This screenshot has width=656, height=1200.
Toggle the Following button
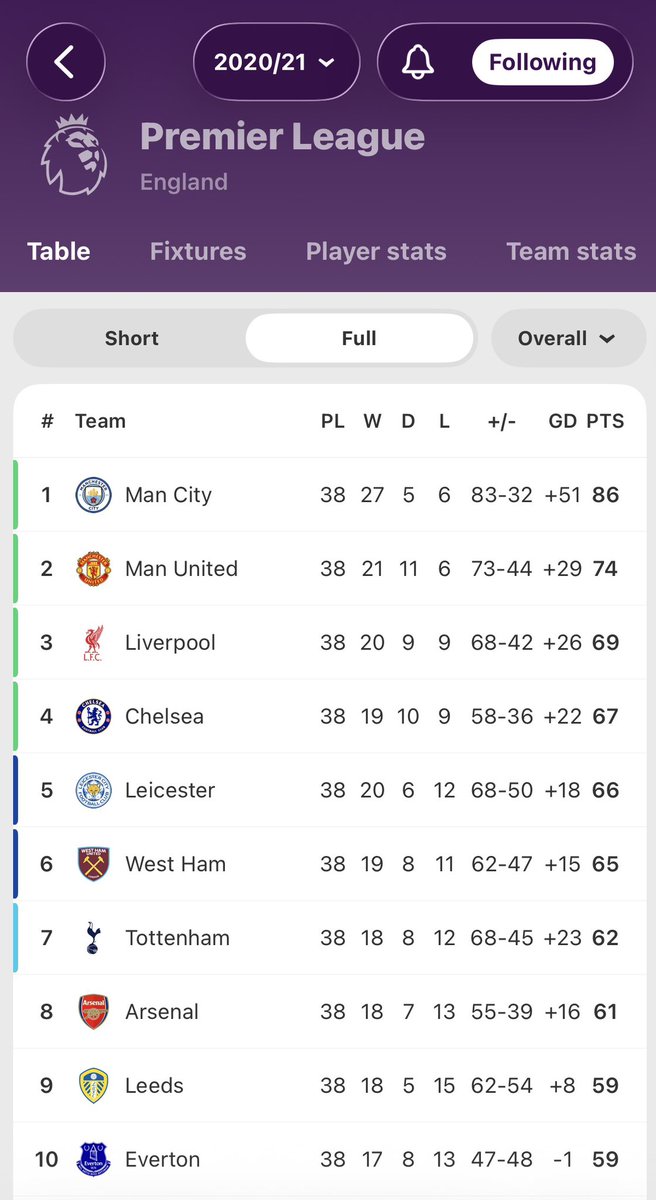542,62
